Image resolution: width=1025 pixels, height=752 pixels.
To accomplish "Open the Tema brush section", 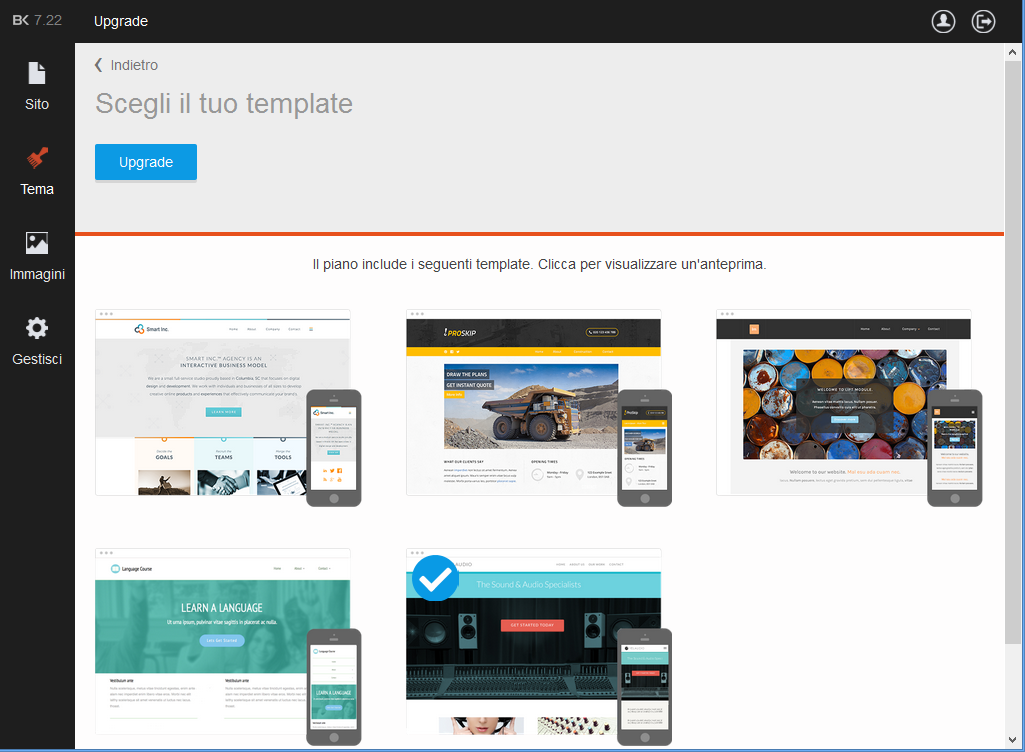I will [37, 171].
